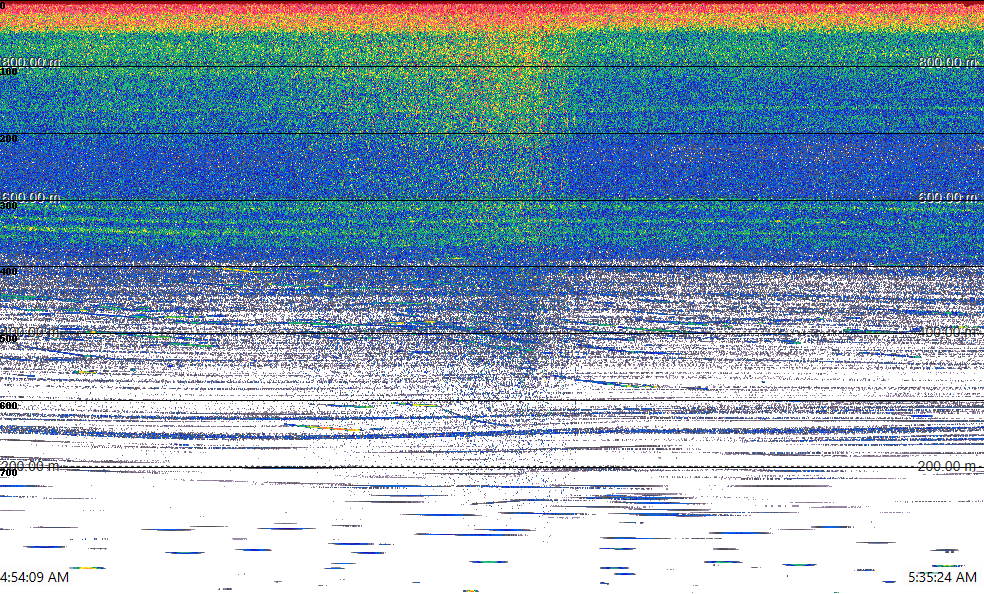Click the 4:54:09 AM start timestamp
The height and width of the screenshot is (594, 984).
click(x=35, y=577)
